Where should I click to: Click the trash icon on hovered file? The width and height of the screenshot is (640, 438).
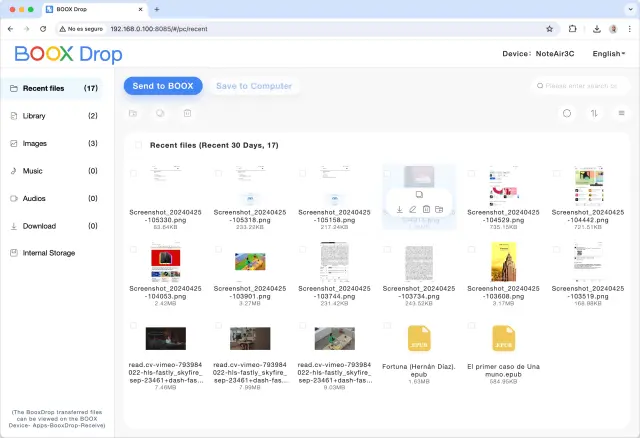click(426, 209)
